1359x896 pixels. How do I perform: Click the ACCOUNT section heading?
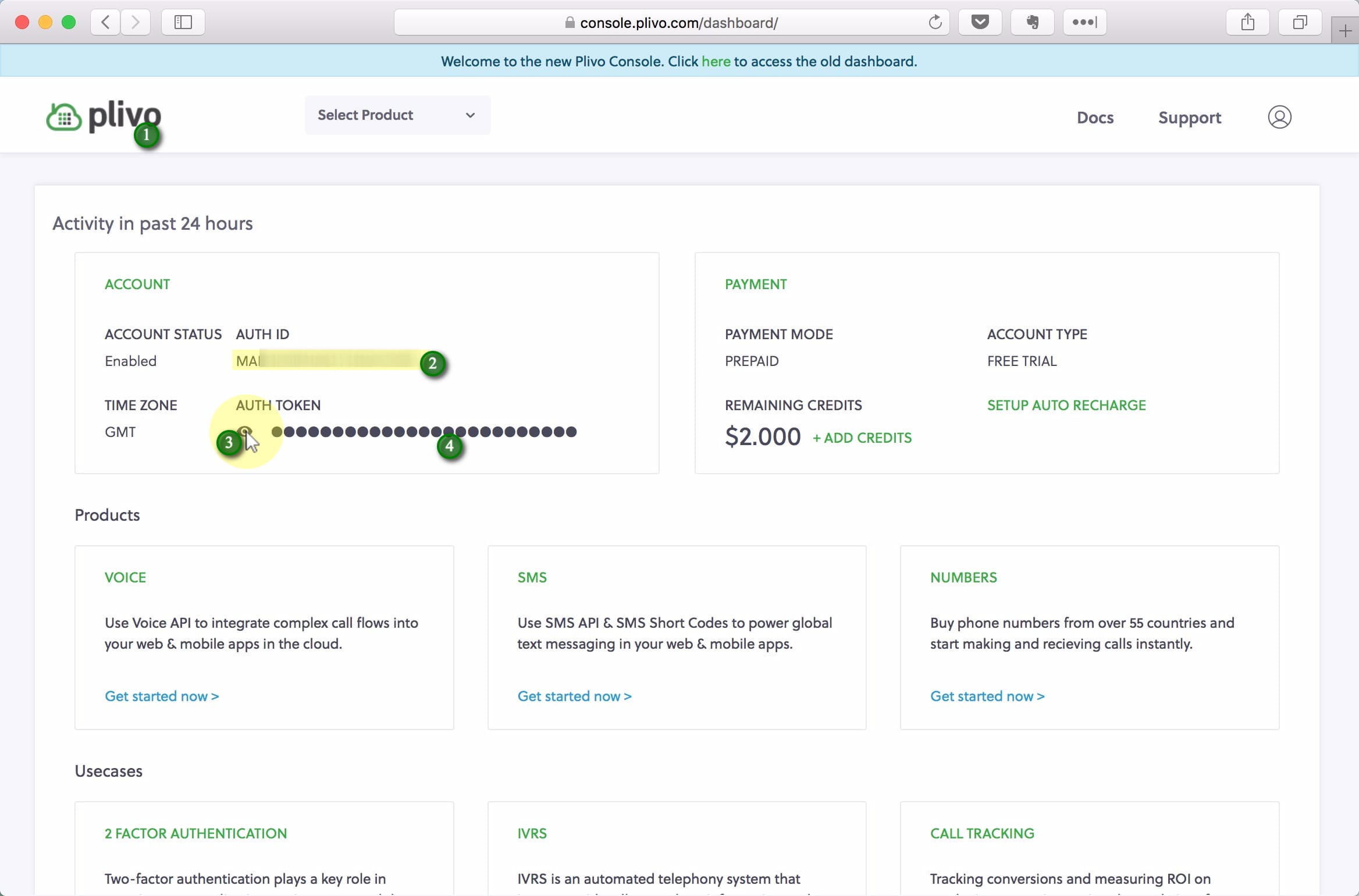(137, 284)
